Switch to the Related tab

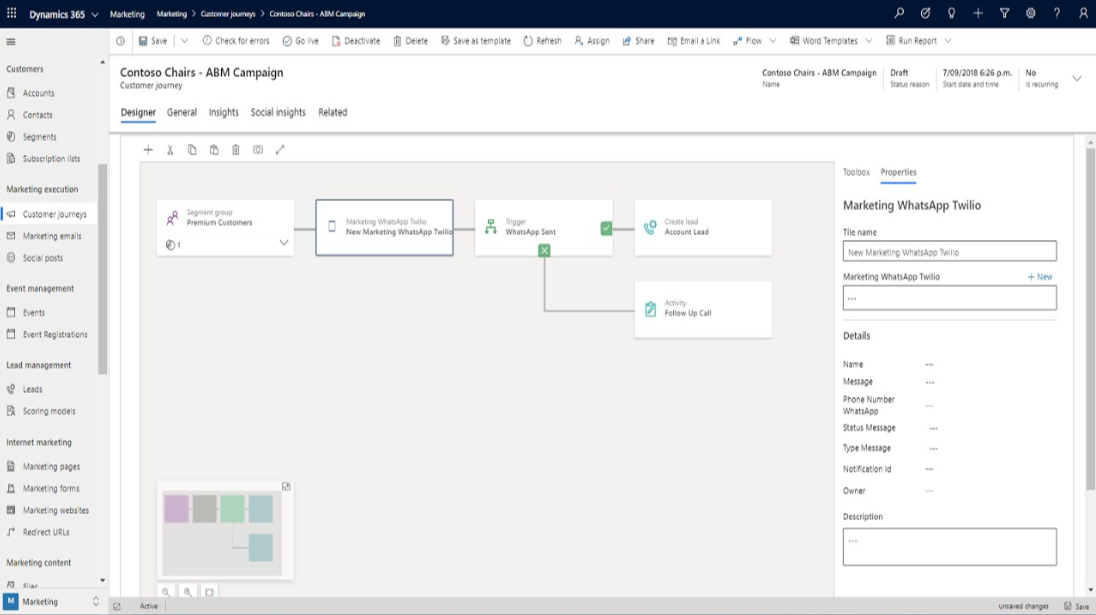click(333, 113)
